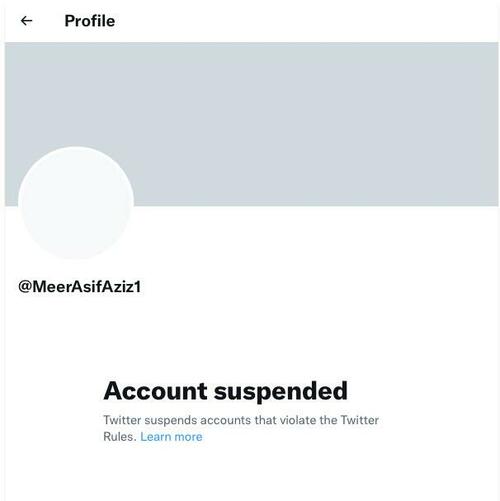Click the words Twitter suspends in the description
This screenshot has width=500, height=501.
[150, 420]
